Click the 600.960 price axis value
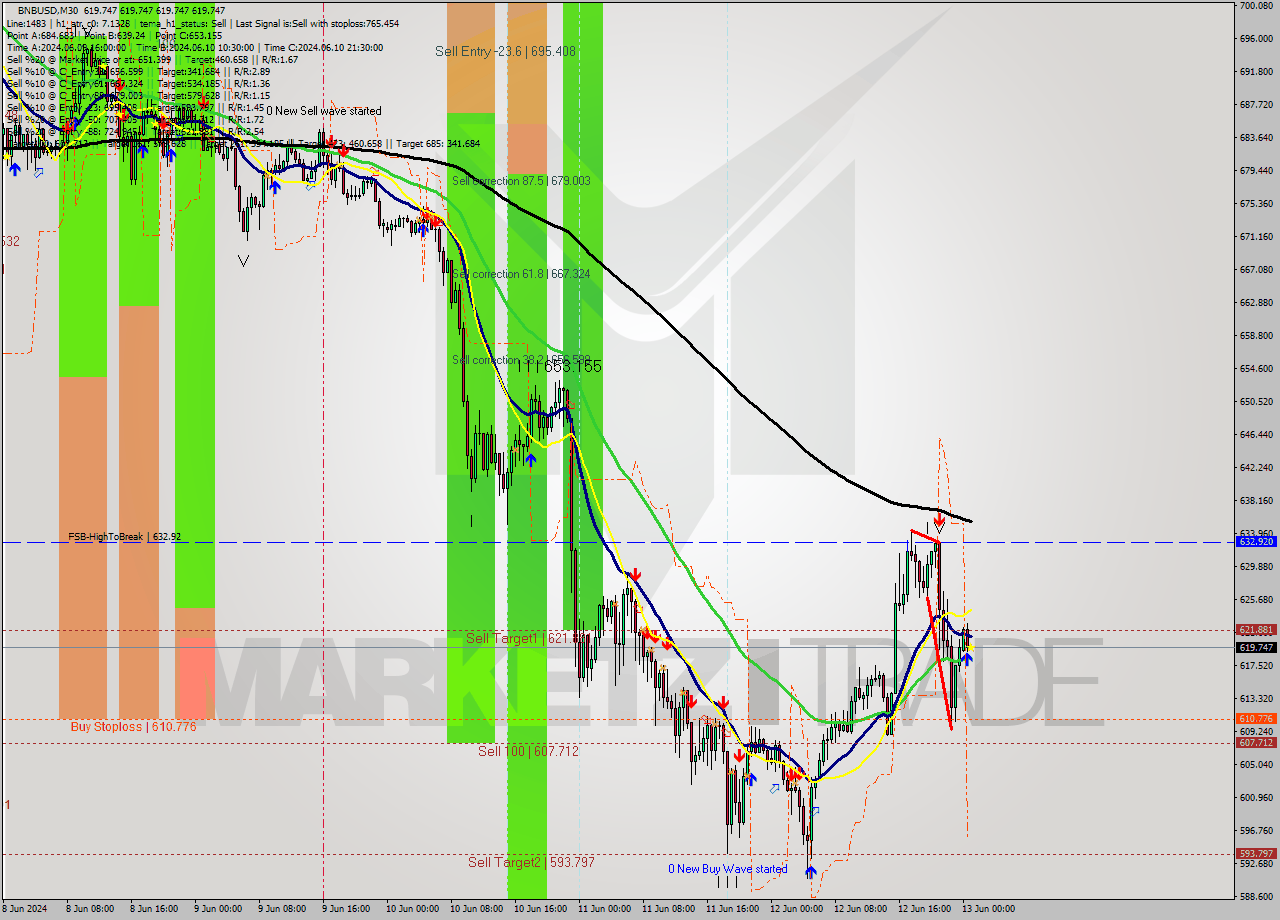The image size is (1280, 920). [1256, 797]
